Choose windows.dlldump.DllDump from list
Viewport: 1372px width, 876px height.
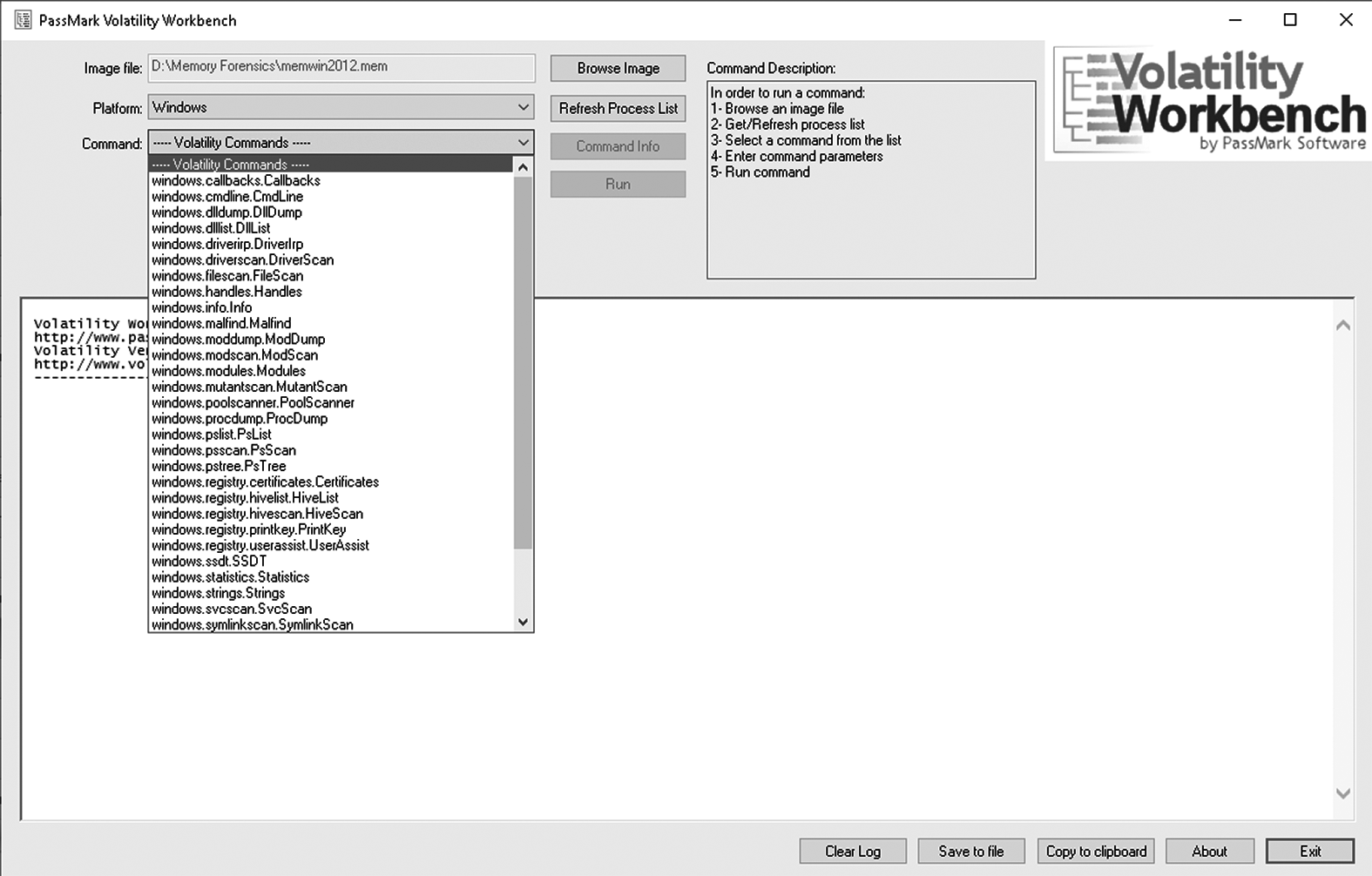coord(331,212)
